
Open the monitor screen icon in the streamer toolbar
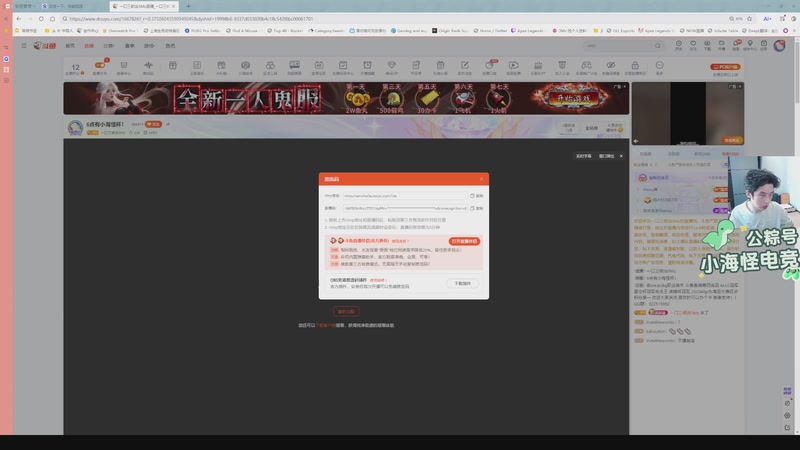[x=294, y=65]
